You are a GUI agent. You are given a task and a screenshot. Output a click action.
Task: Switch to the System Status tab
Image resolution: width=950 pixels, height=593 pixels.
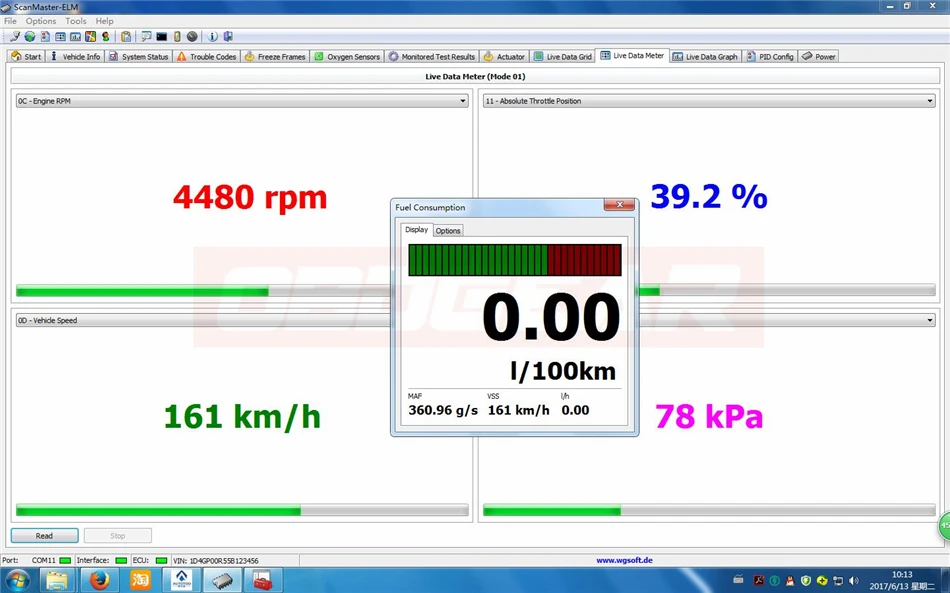click(138, 56)
